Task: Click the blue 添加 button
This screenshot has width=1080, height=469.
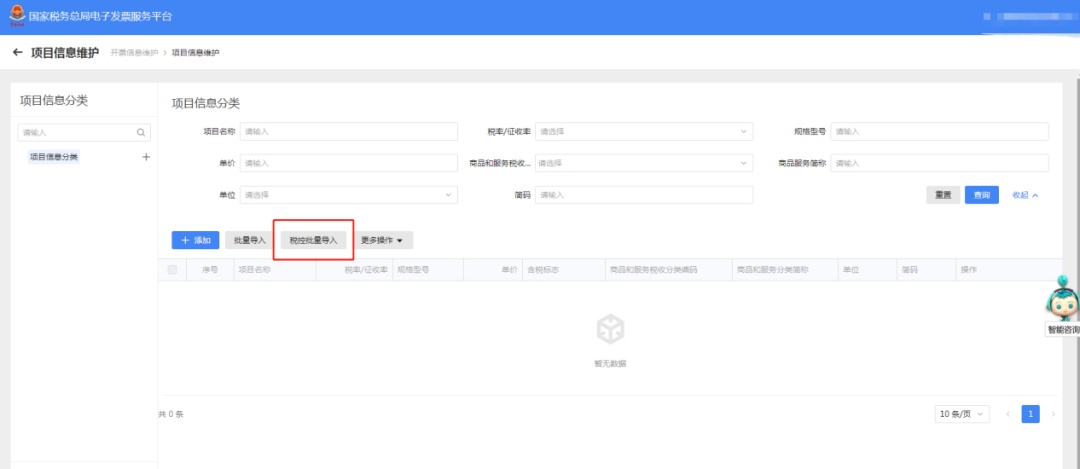Action: coord(195,240)
